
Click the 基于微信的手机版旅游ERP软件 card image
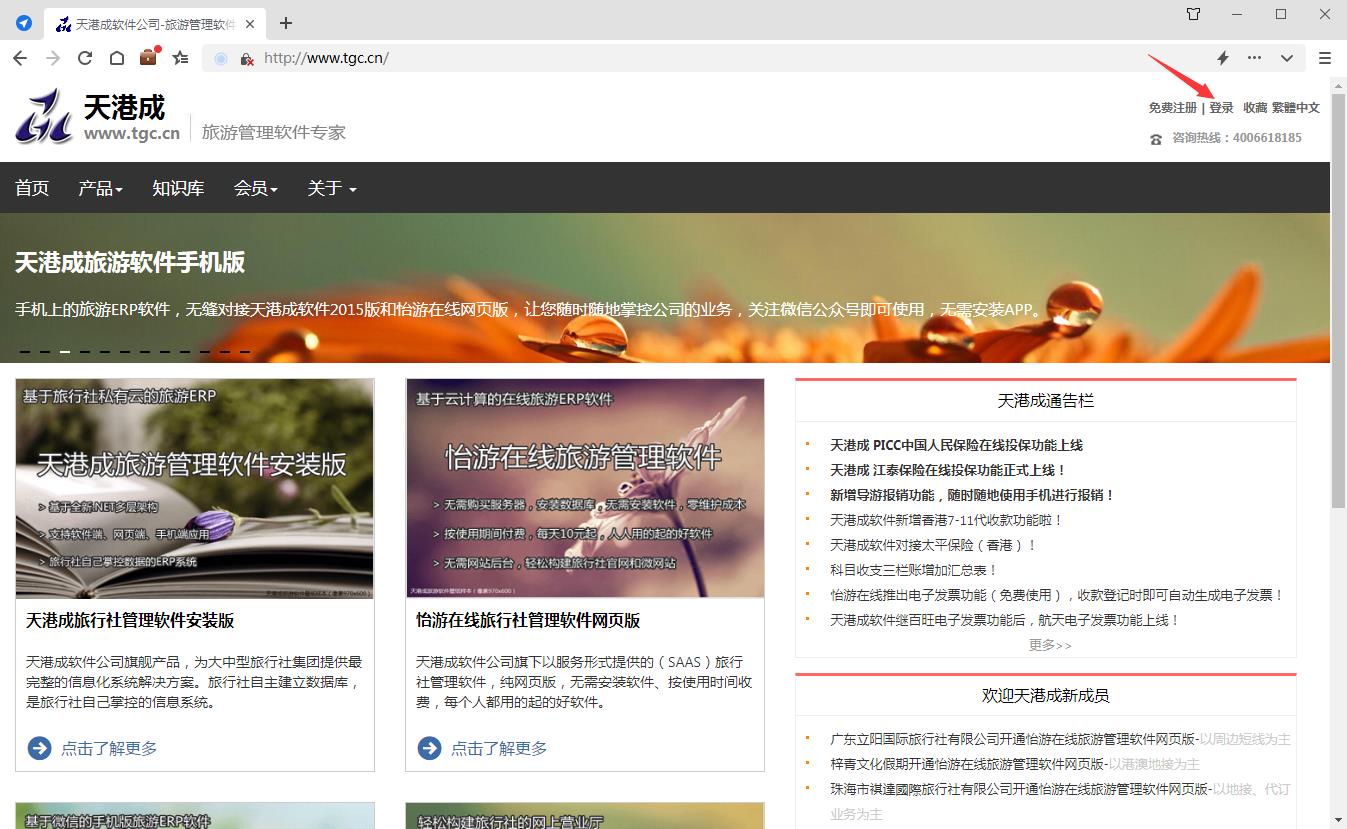[195, 816]
